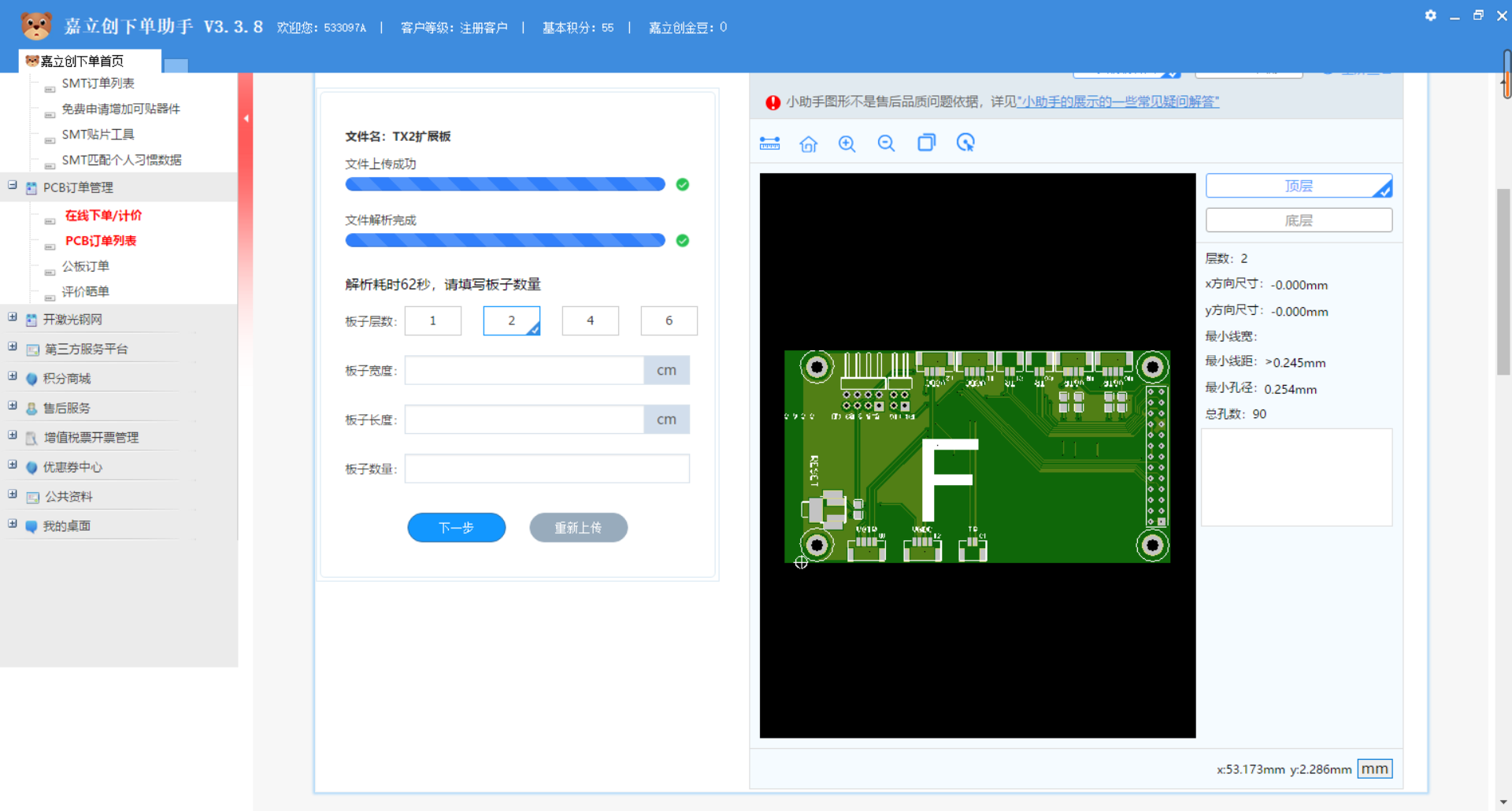Zoom out of PCB preview

pyautogui.click(x=887, y=143)
